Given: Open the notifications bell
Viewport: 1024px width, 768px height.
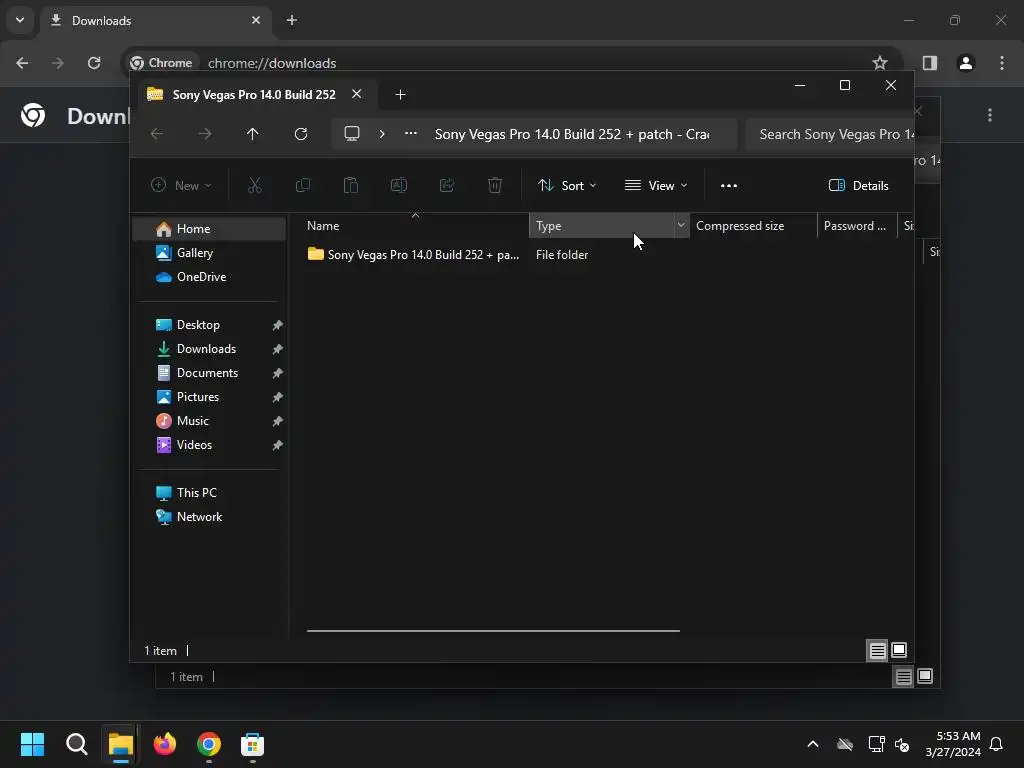Looking at the screenshot, I should [x=996, y=744].
